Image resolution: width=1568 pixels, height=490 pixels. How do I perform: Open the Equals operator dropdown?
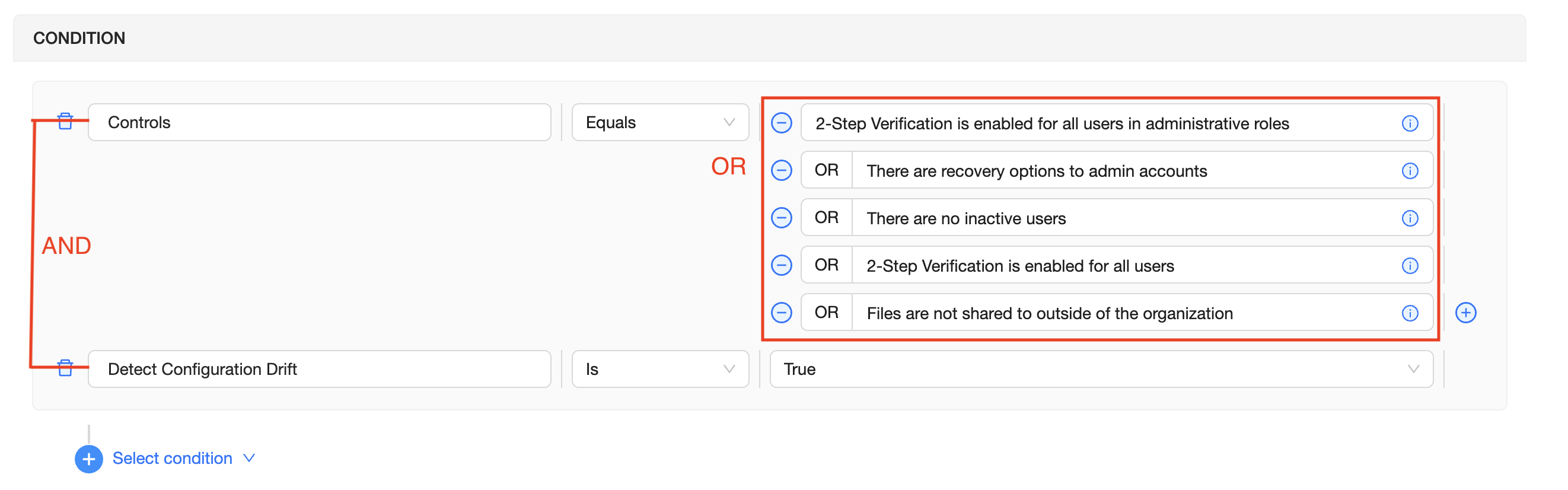pyautogui.click(x=660, y=122)
